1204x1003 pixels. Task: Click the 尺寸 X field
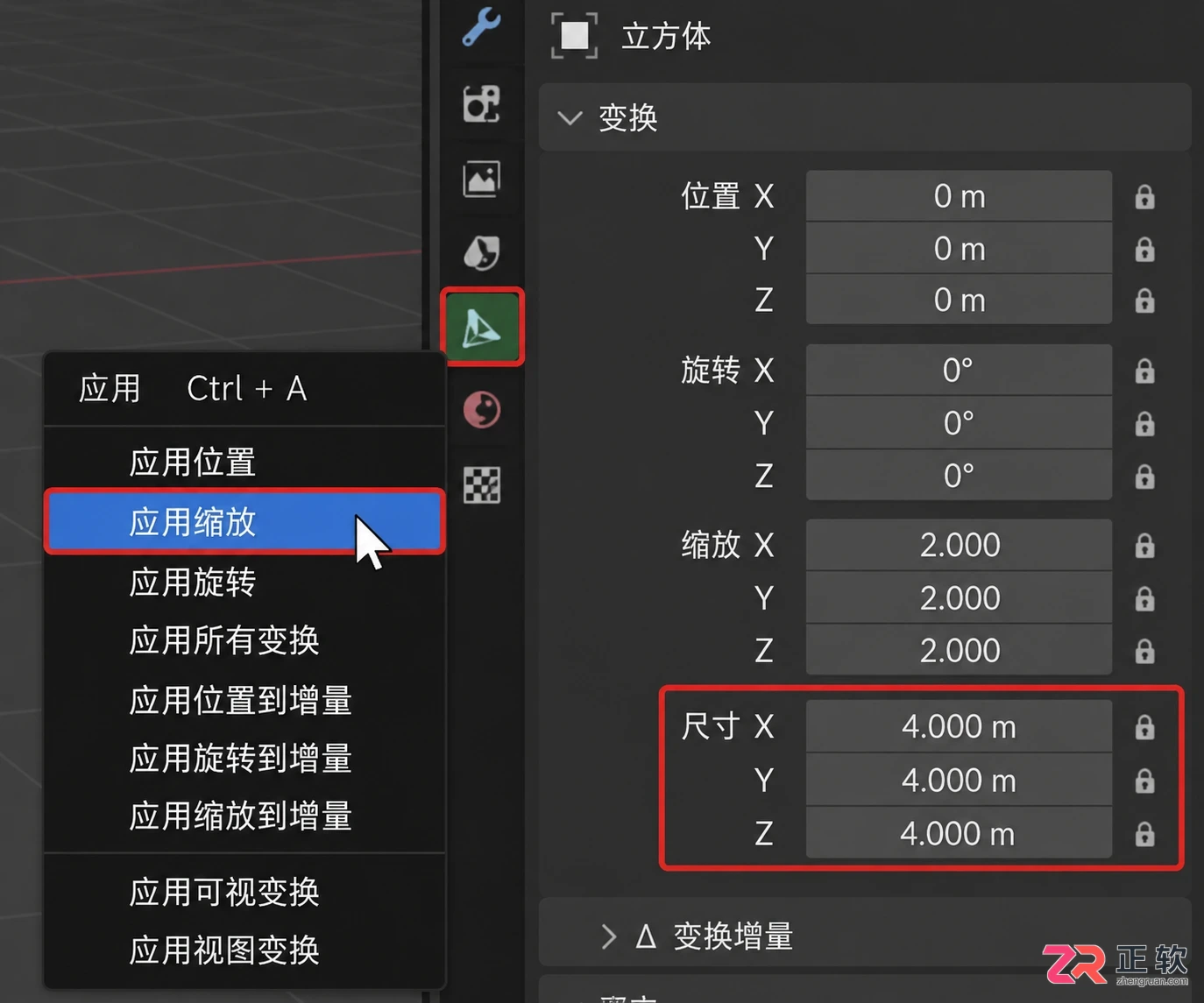coord(959,726)
